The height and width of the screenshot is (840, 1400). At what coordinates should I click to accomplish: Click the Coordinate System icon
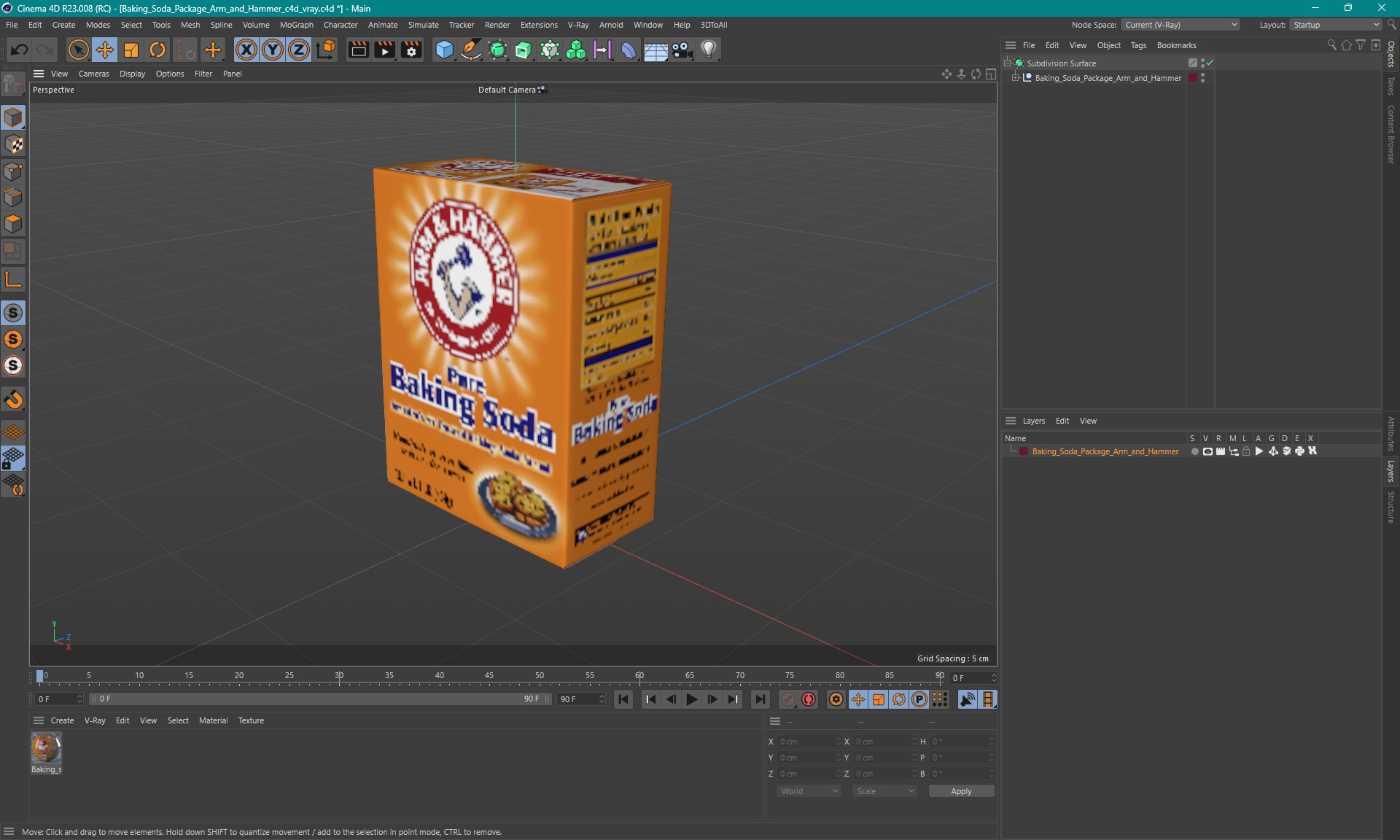pyautogui.click(x=326, y=50)
